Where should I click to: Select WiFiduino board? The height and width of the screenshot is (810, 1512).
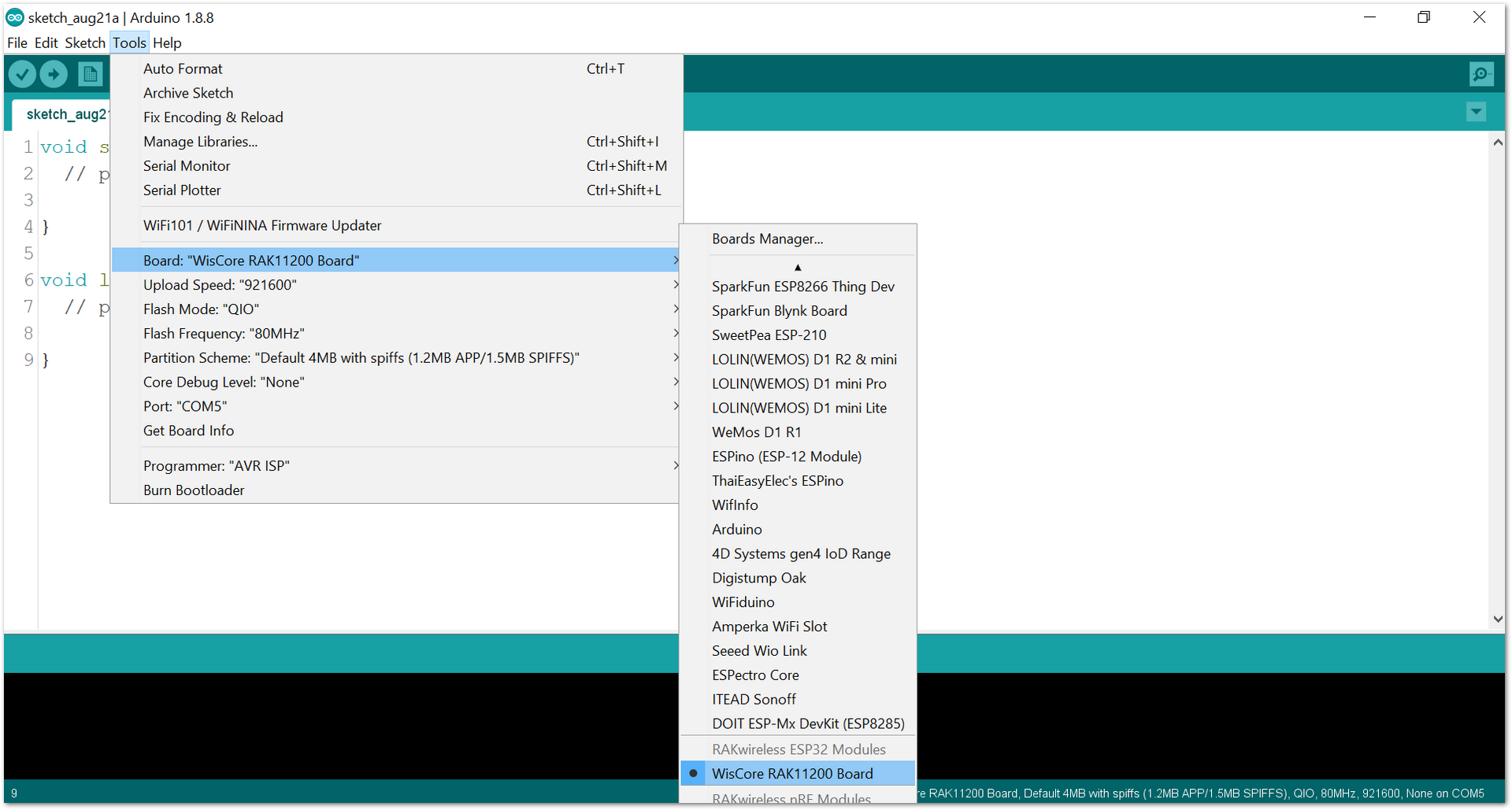point(798,603)
